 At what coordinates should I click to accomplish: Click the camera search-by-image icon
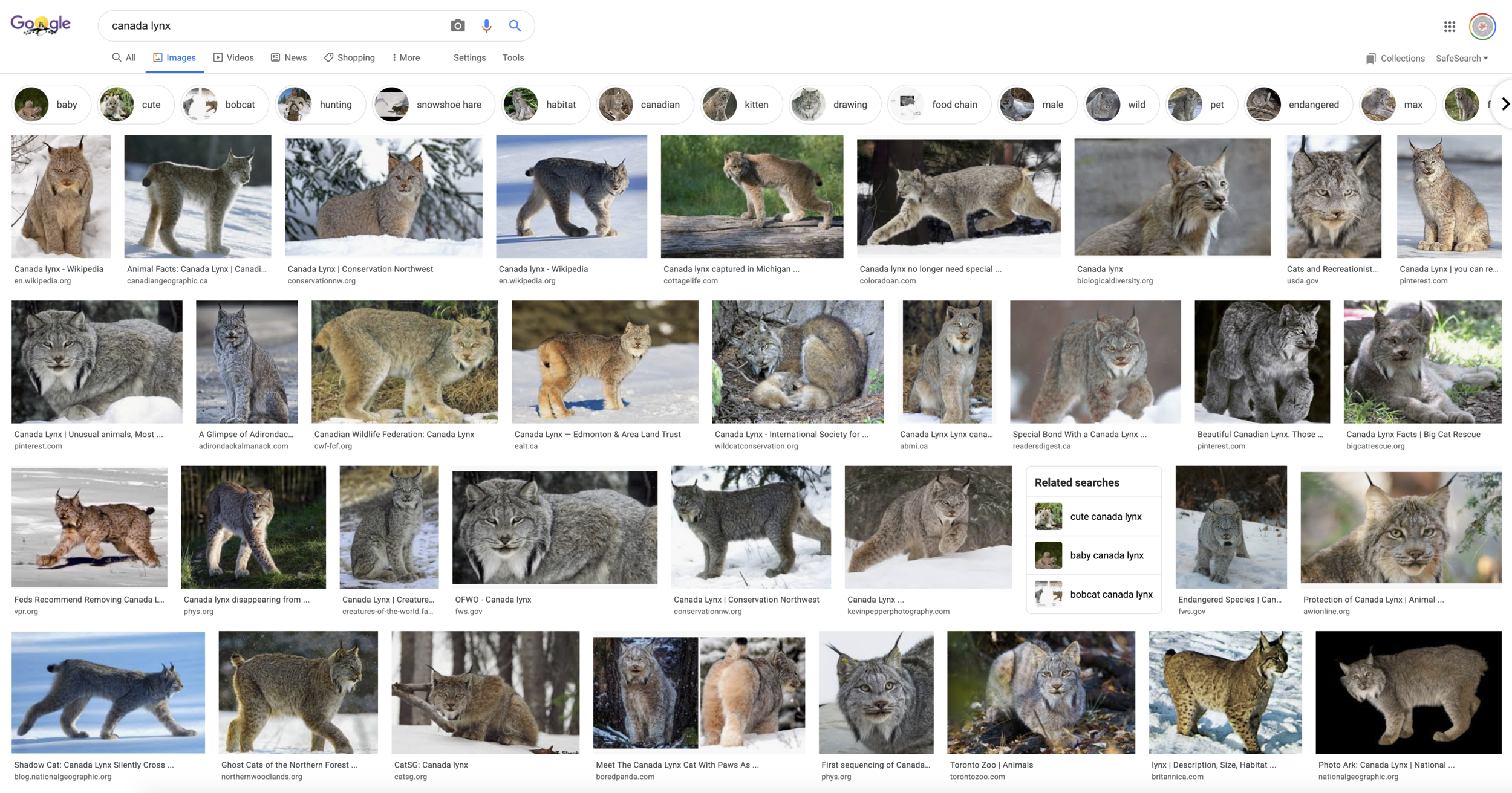coord(458,25)
